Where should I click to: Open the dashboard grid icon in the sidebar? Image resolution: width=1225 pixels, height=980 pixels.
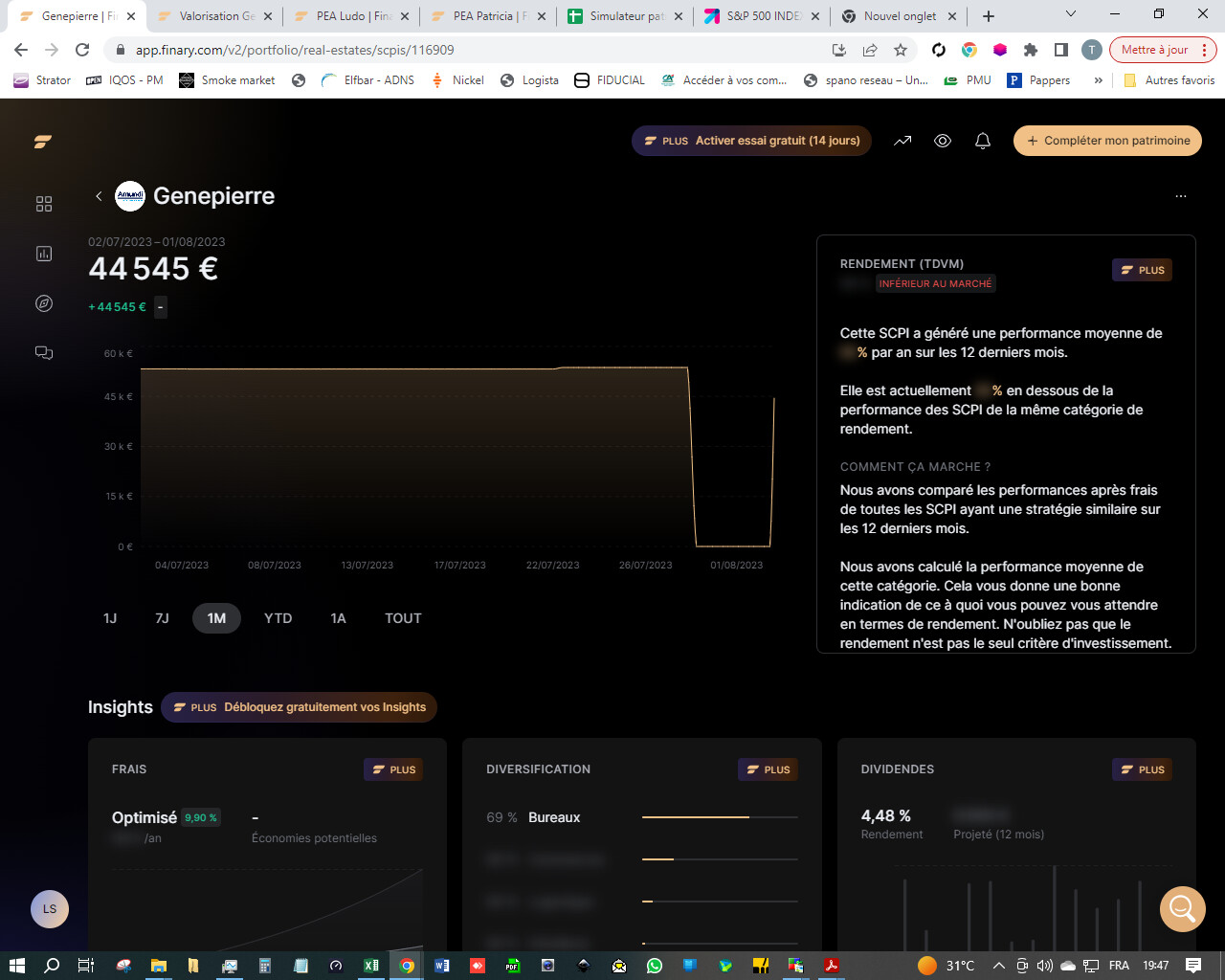tap(44, 204)
